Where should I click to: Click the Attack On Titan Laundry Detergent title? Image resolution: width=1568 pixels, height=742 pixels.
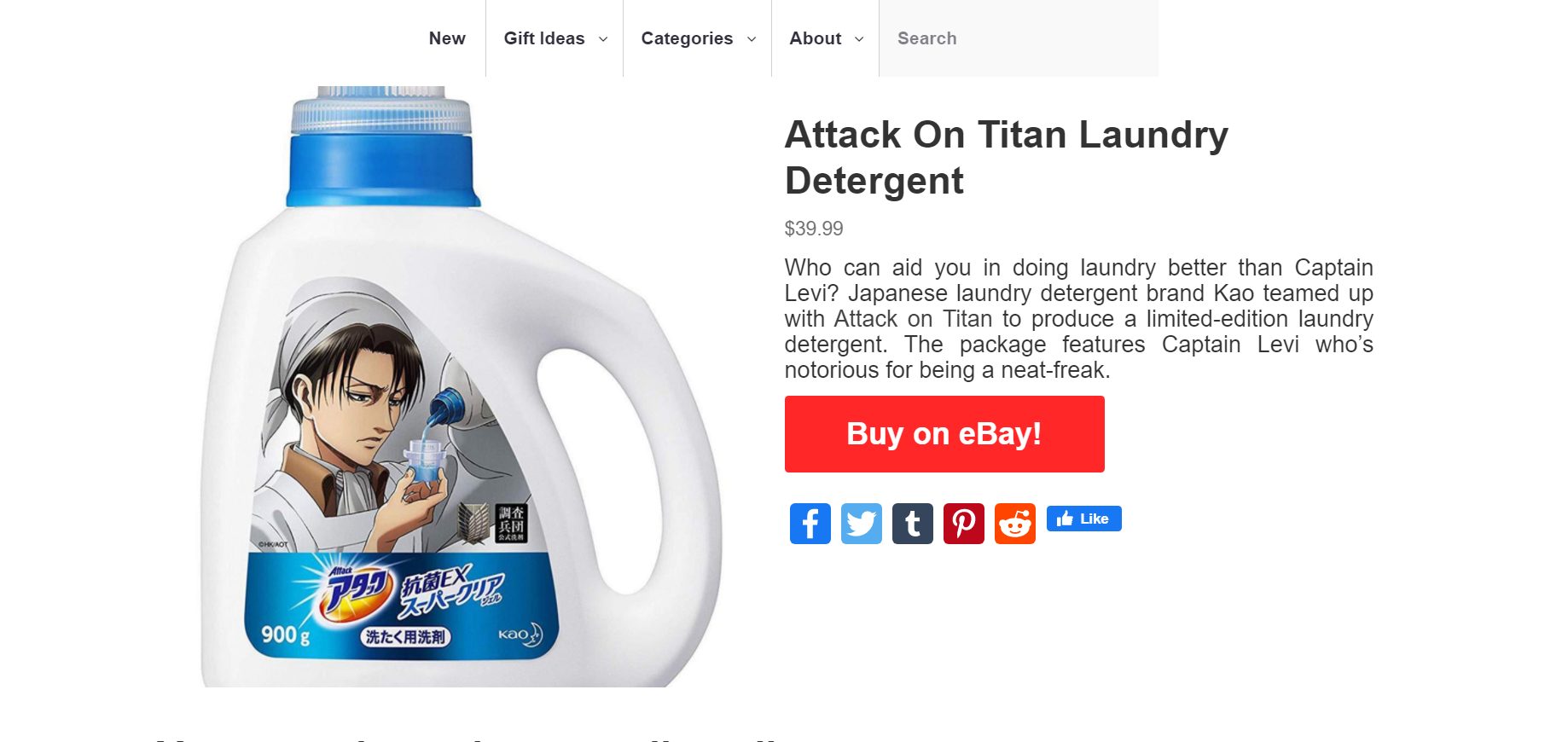click(1007, 158)
